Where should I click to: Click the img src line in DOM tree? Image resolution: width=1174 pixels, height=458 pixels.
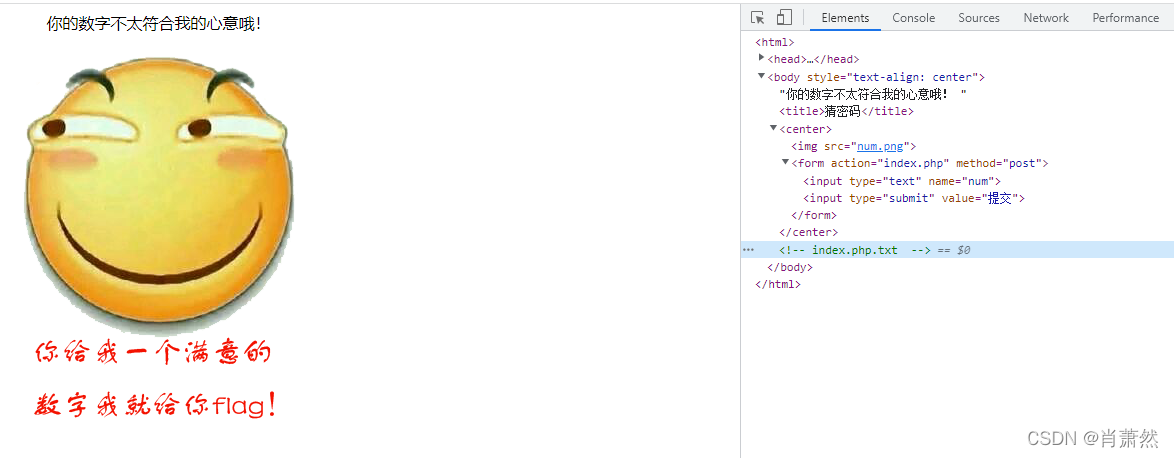pos(854,146)
